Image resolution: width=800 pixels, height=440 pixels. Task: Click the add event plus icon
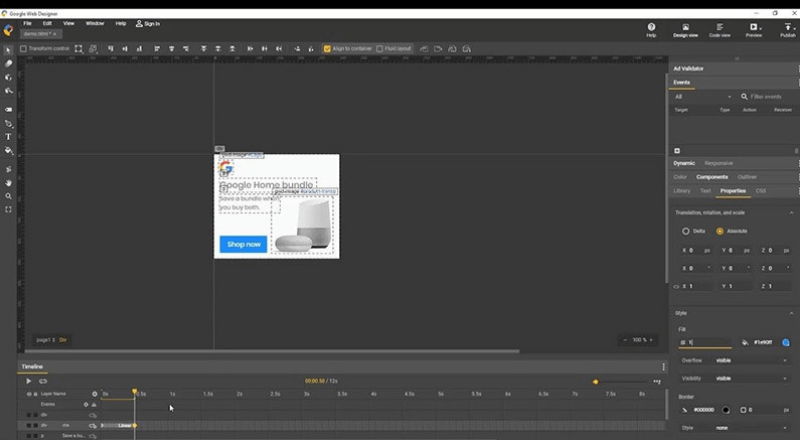pyautogui.click(x=677, y=151)
